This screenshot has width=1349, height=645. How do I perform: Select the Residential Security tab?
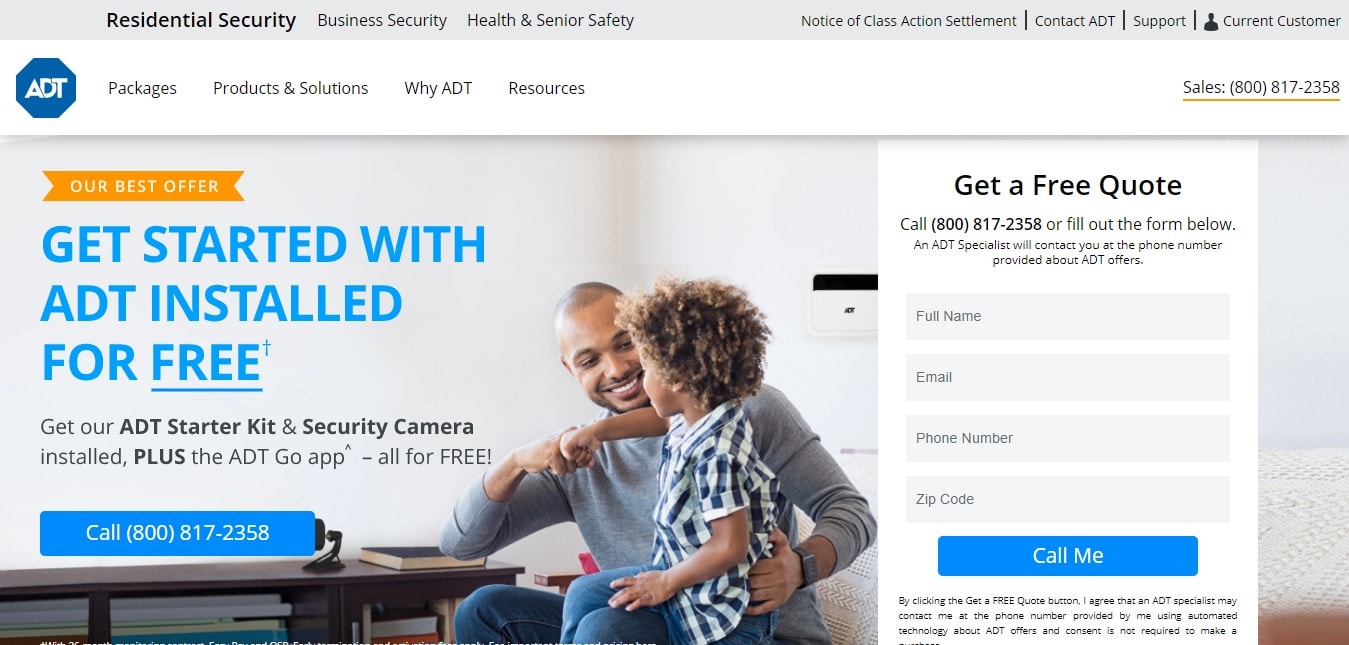click(201, 20)
